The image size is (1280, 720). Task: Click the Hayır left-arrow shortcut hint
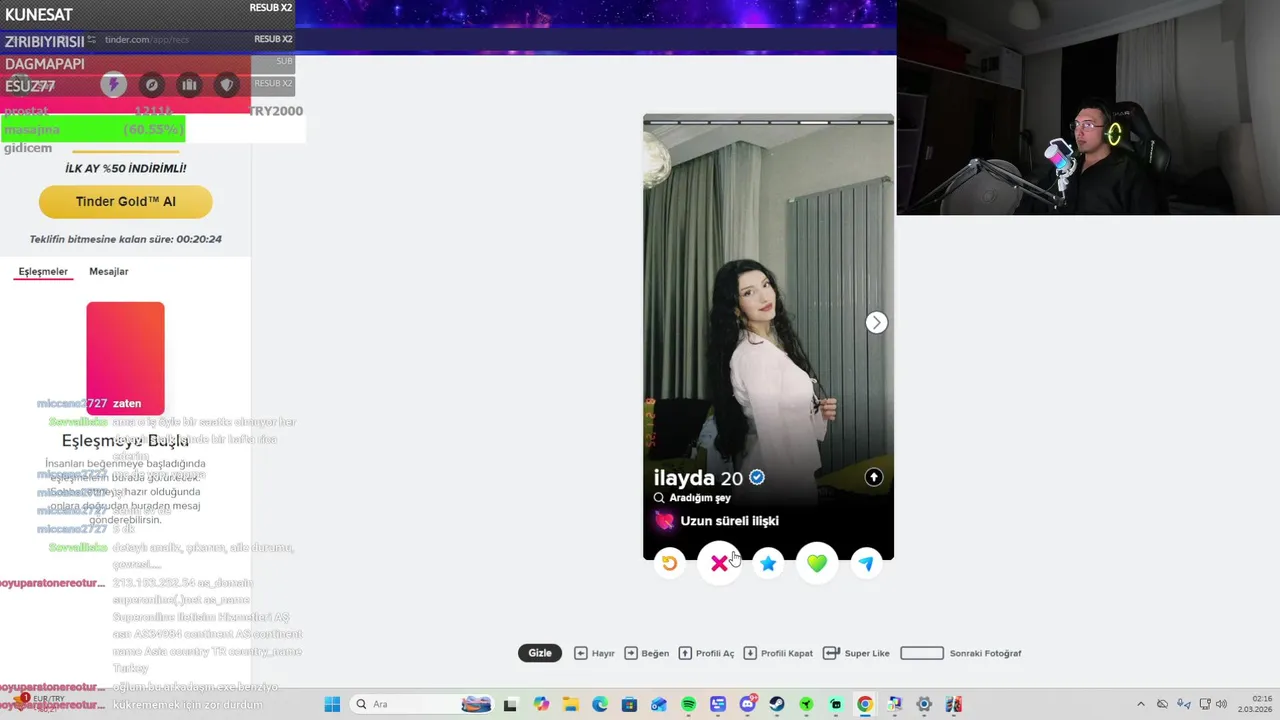[x=594, y=653]
